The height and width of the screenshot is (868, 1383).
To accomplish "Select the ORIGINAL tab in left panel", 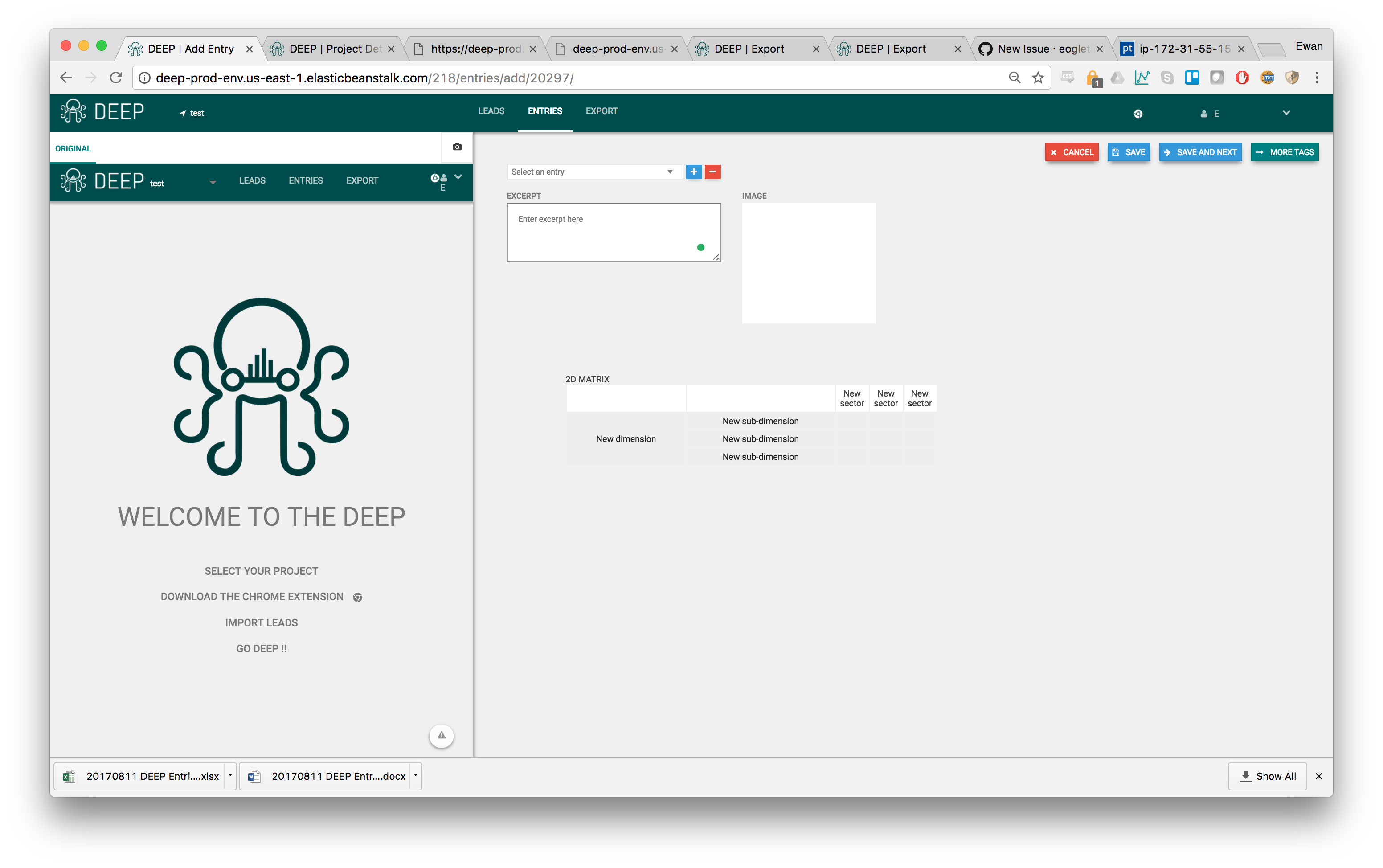I will tap(73, 149).
